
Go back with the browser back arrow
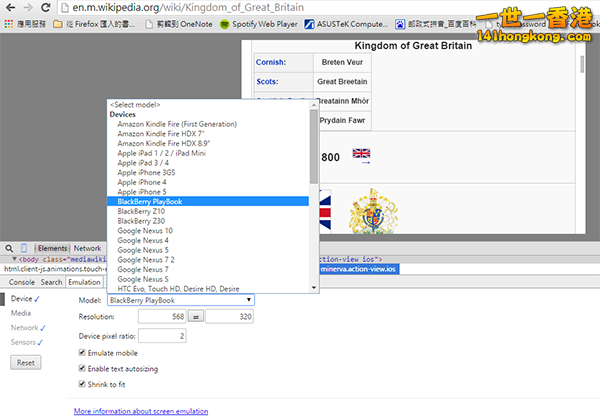[x=10, y=7]
